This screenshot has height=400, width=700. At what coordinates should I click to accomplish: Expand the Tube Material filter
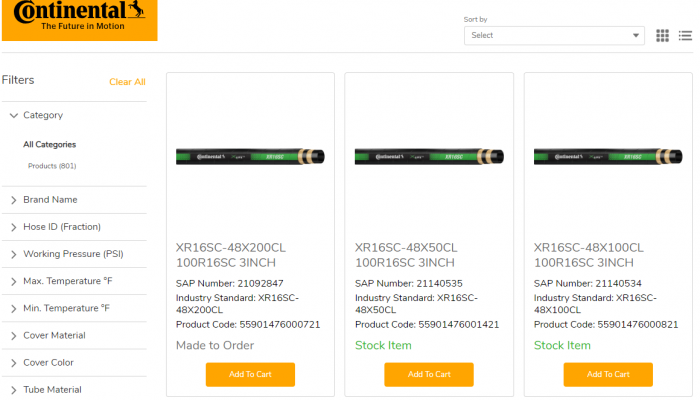[x=52, y=389]
